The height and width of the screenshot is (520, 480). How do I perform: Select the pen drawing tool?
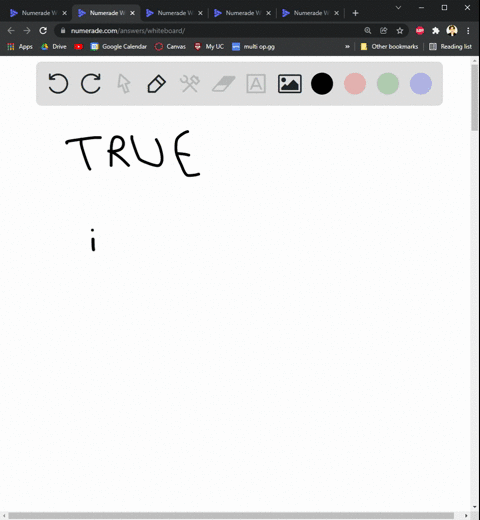pos(157,83)
